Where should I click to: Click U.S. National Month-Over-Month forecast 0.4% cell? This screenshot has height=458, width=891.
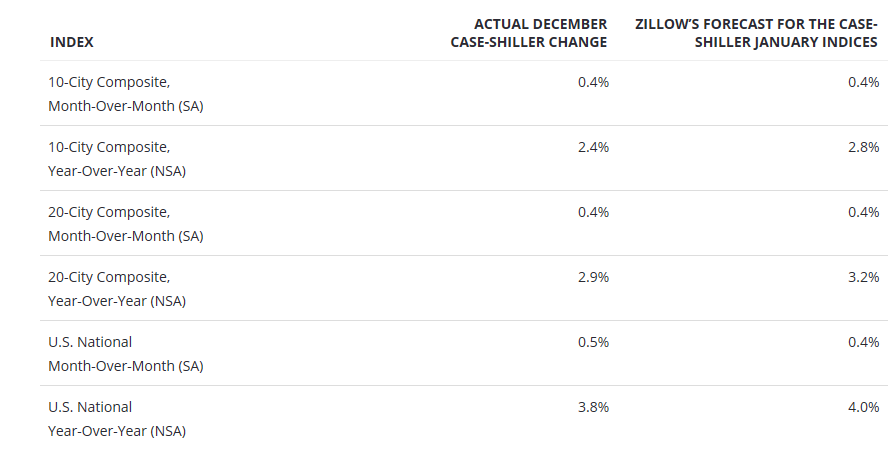[863, 342]
